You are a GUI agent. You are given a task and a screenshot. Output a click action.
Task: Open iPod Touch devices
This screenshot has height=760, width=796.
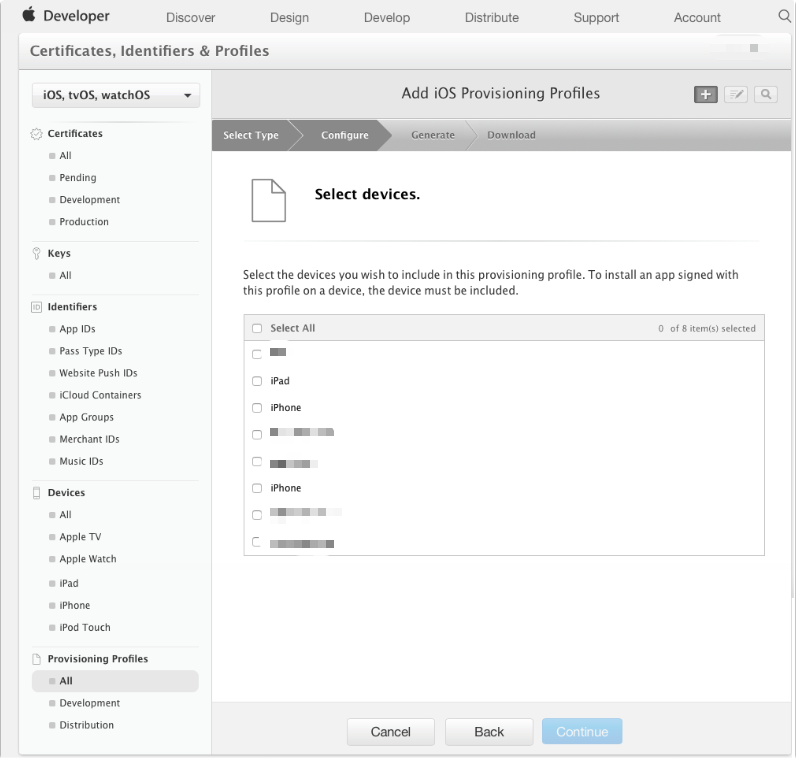[85, 628]
